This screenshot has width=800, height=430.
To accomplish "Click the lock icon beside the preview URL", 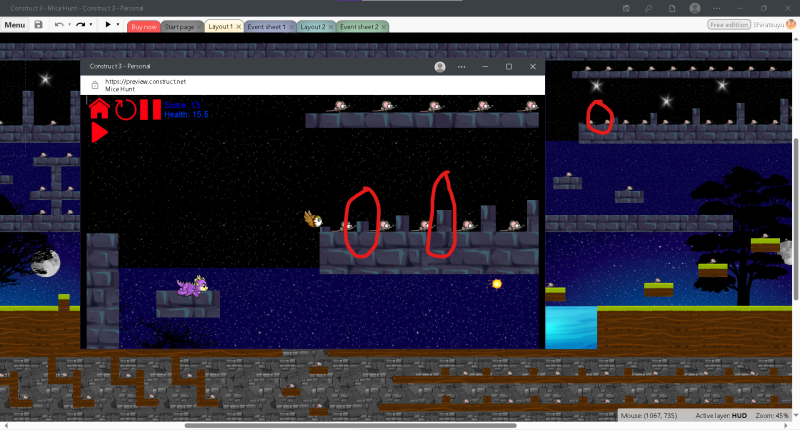I will (94, 85).
